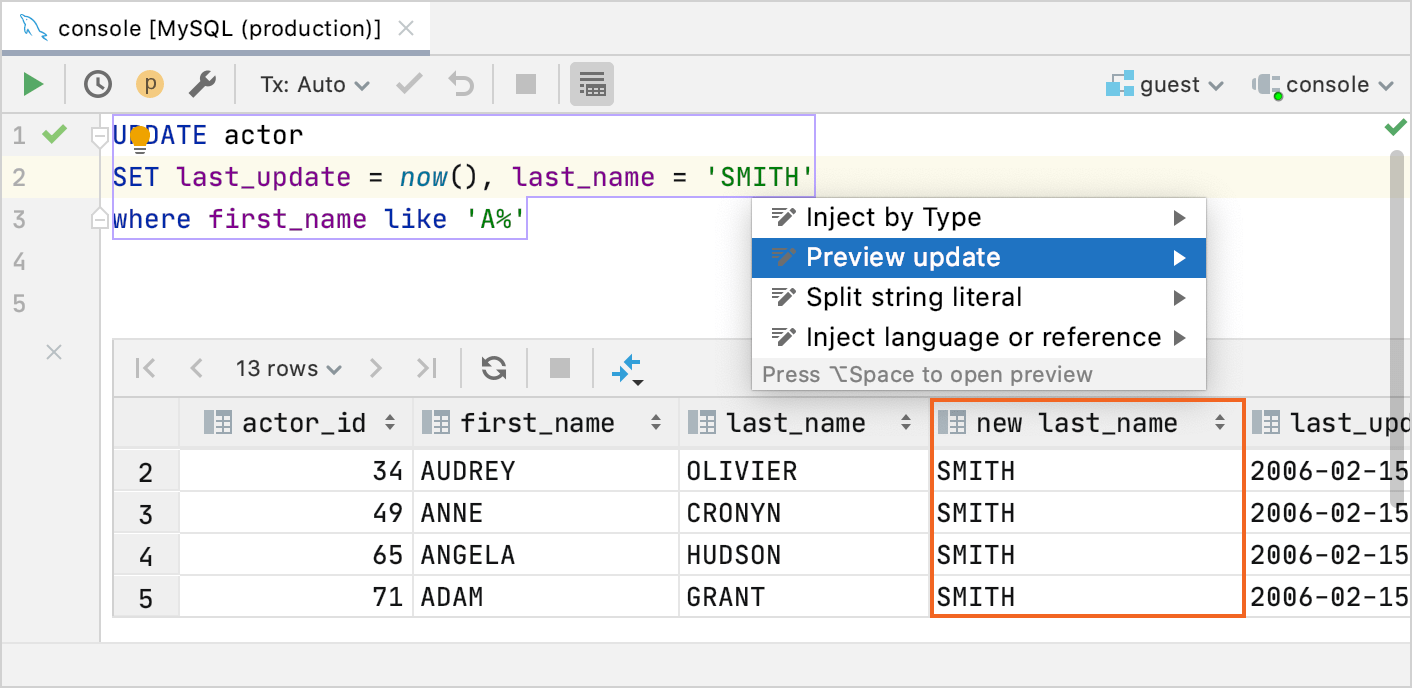Viewport: 1412px width, 688px height.
Task: Reload the result grid with the refresh icon
Action: click(494, 369)
